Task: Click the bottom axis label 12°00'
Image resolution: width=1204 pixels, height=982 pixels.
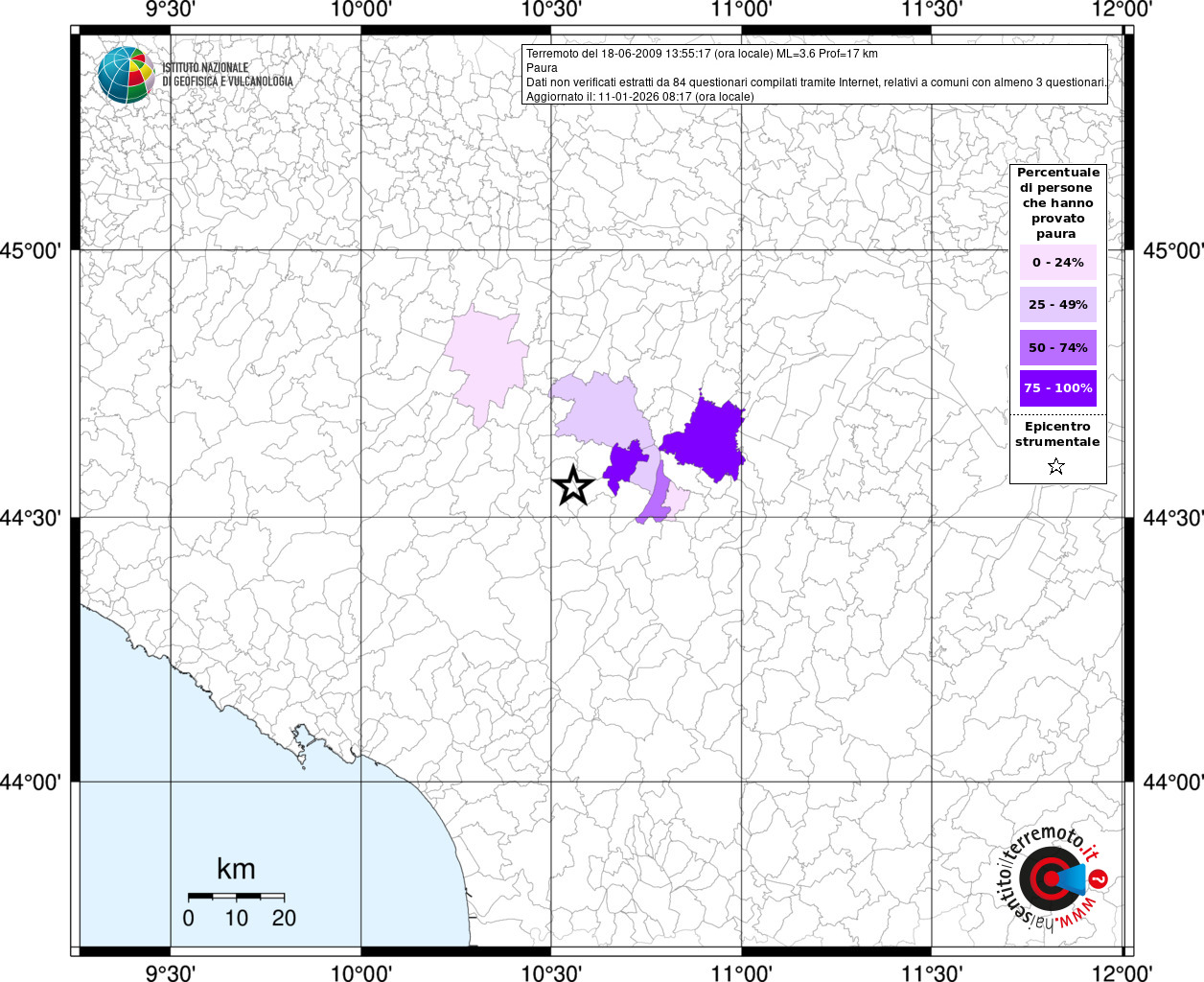Action: [1123, 972]
